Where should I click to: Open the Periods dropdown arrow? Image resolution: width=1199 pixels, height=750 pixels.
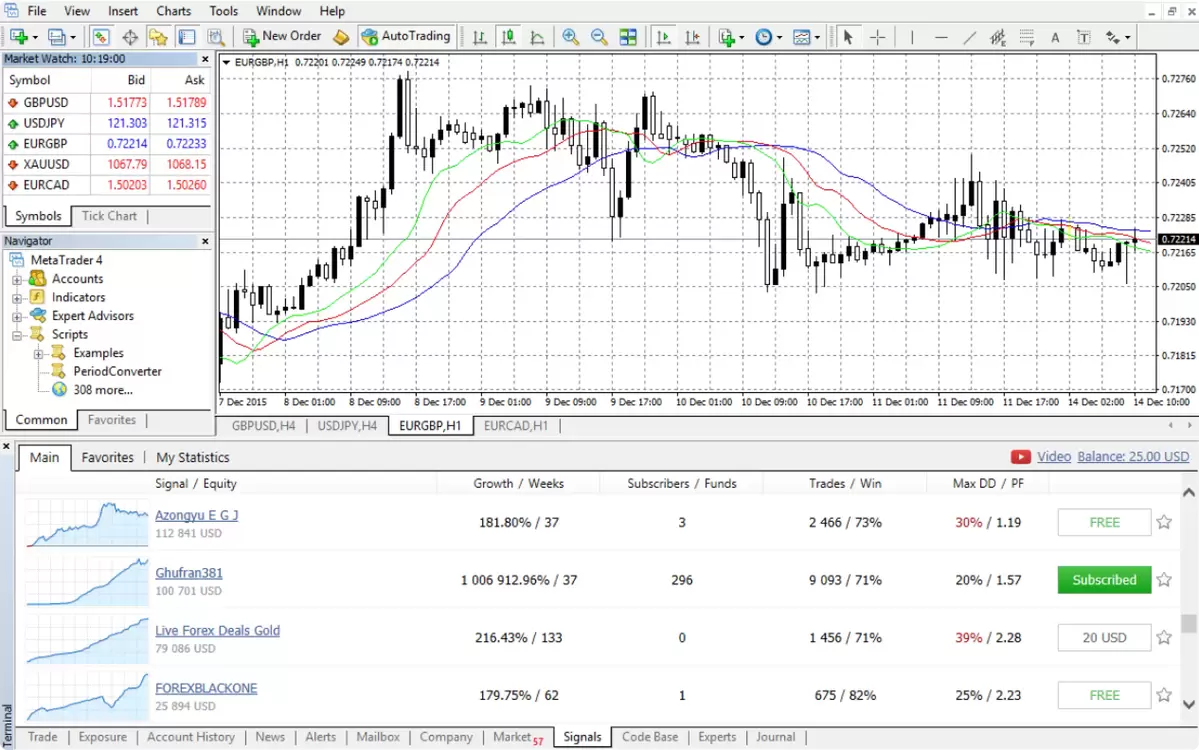[779, 37]
